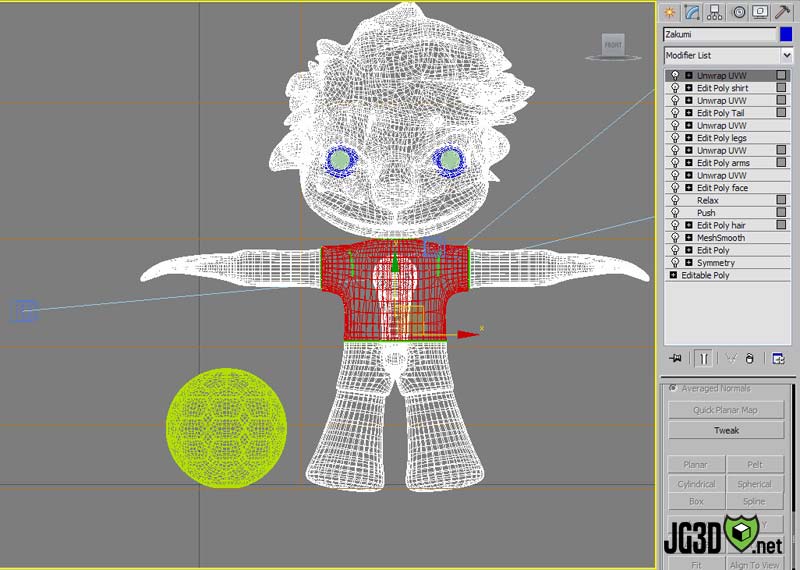800x570 pixels.
Task: Toggle lightbulb for Edit Poly Tail modifier
Action: pyautogui.click(x=676, y=113)
